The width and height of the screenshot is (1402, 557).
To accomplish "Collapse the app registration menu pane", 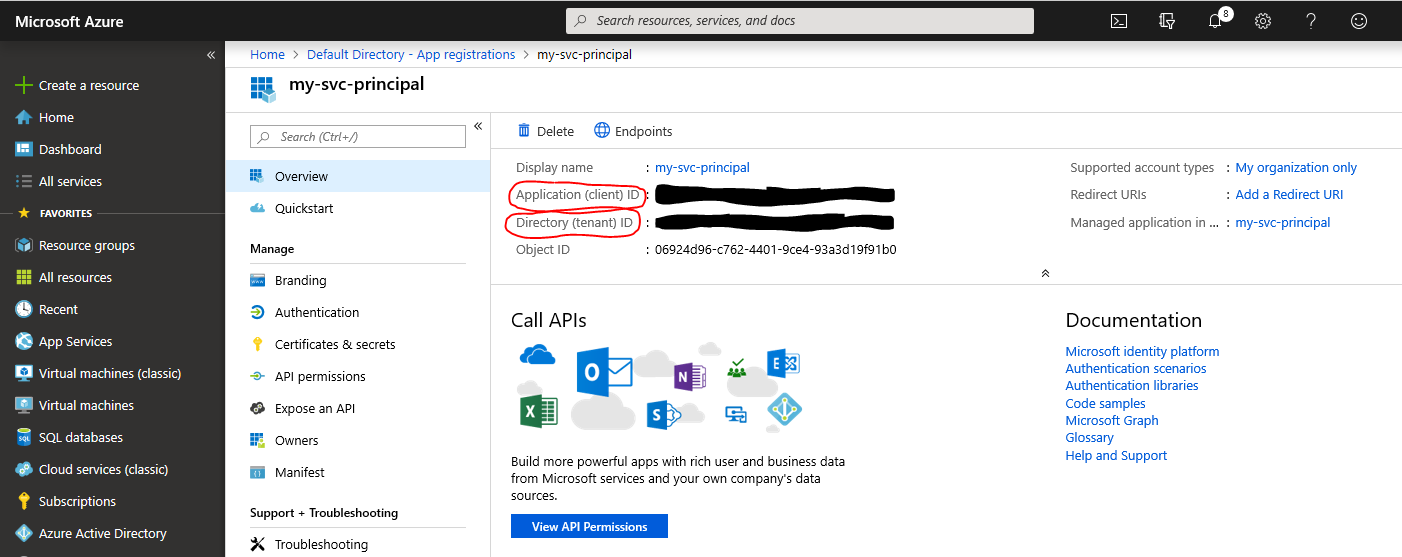I will (x=478, y=126).
